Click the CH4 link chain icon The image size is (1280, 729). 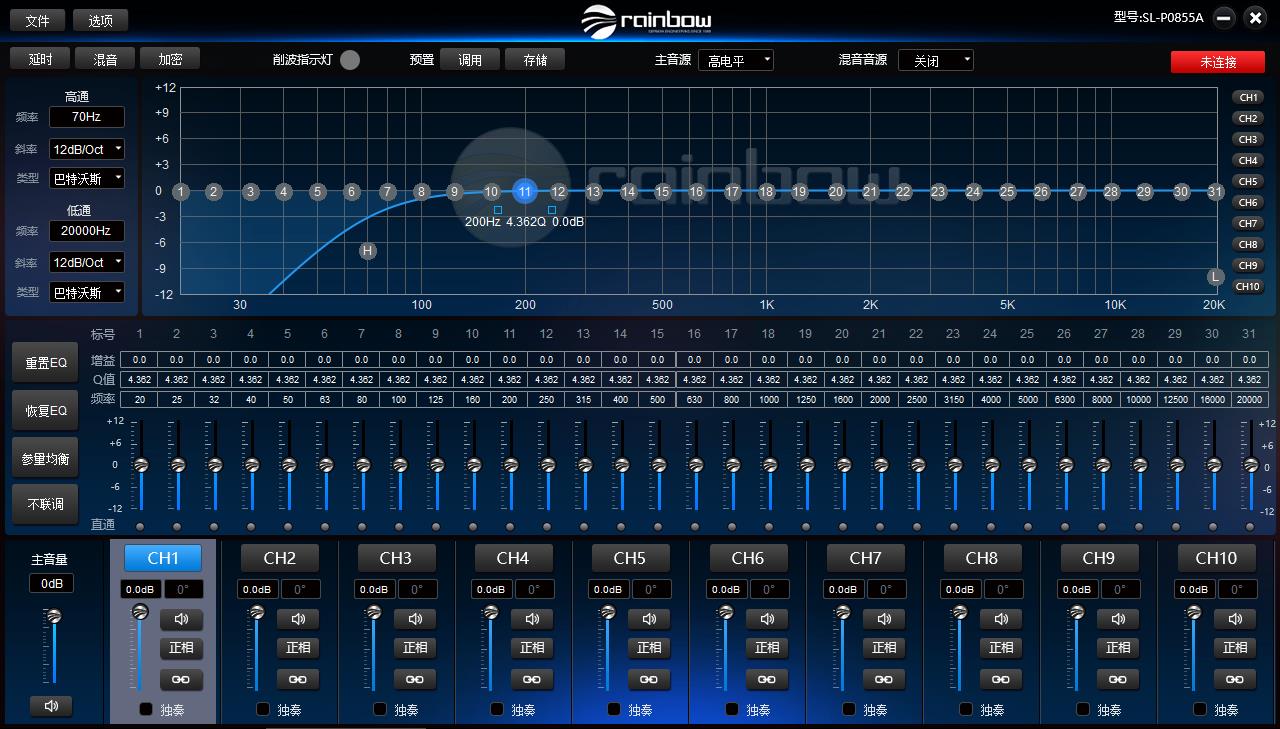click(x=532, y=679)
